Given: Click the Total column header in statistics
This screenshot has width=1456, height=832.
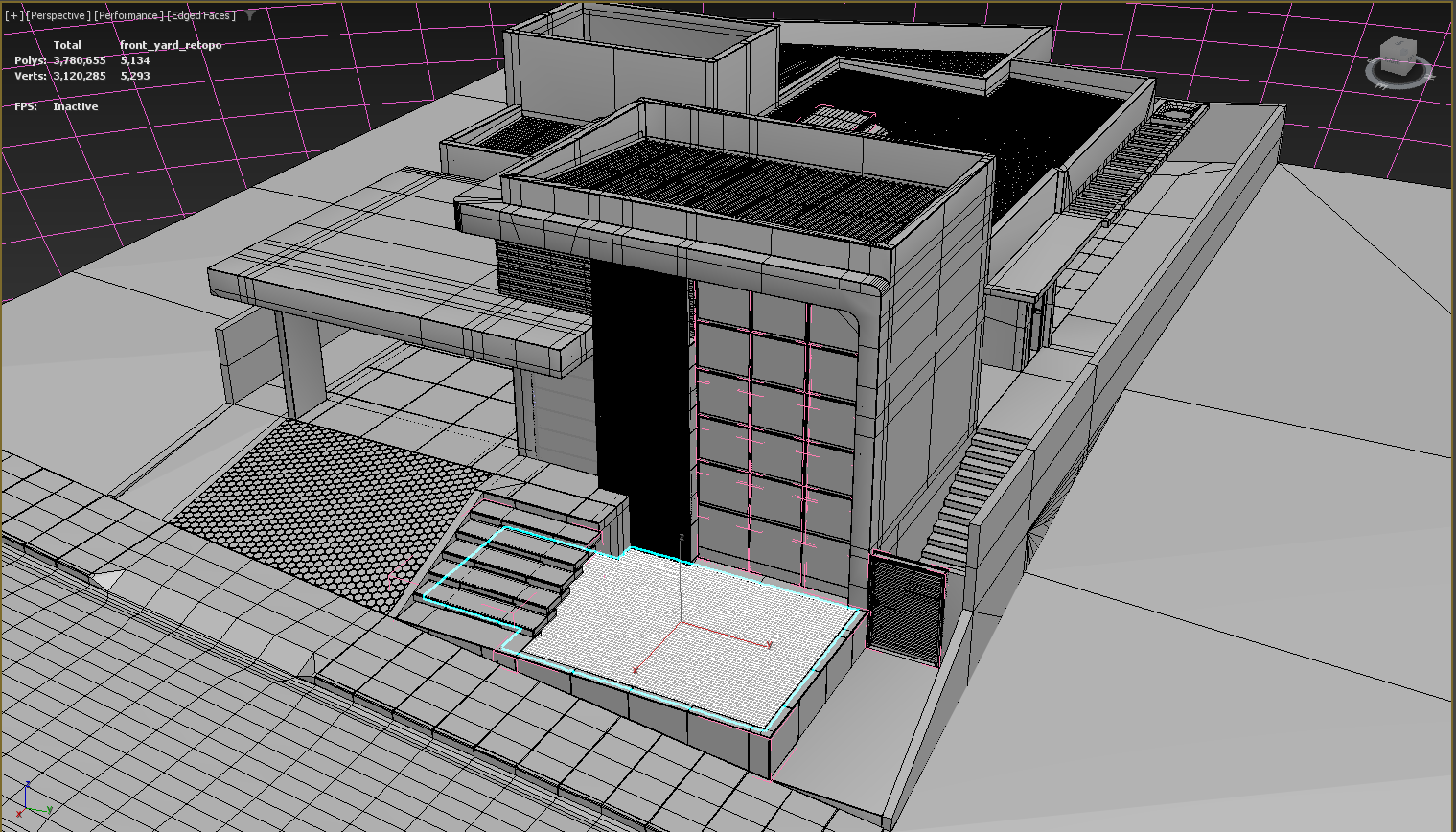Looking at the screenshot, I should tap(67, 45).
